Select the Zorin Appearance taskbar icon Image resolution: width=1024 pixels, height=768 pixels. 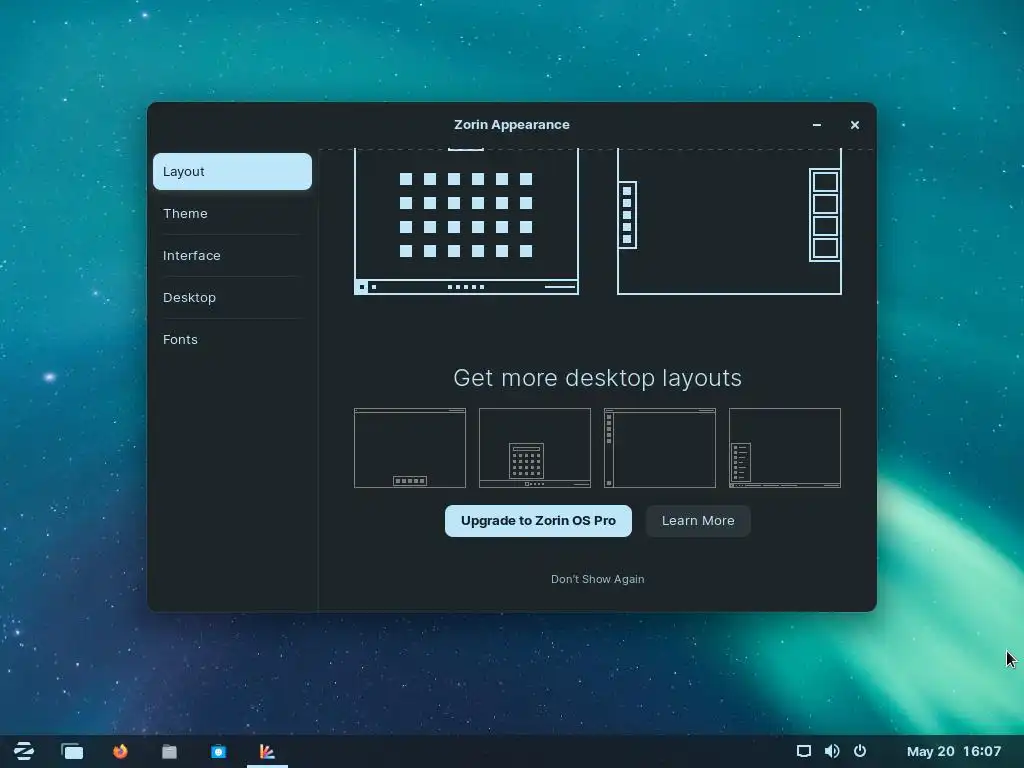pyautogui.click(x=267, y=752)
